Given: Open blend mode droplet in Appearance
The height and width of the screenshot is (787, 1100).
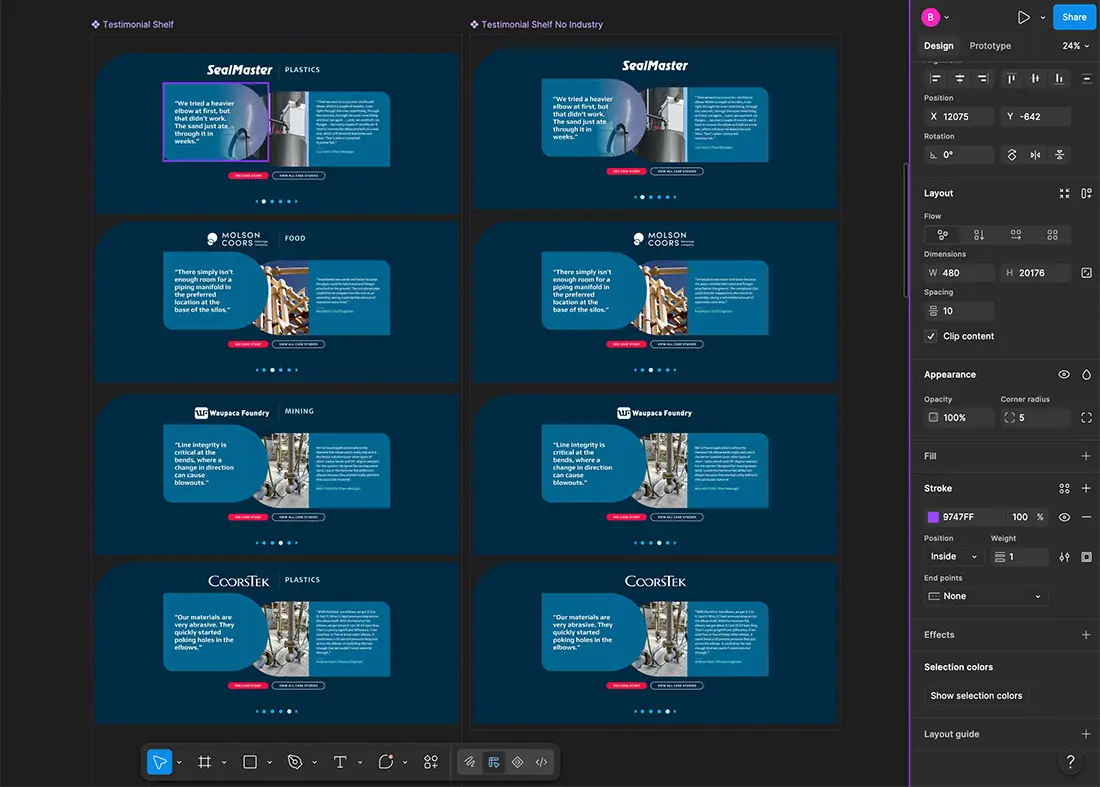Looking at the screenshot, I should (x=1086, y=375).
